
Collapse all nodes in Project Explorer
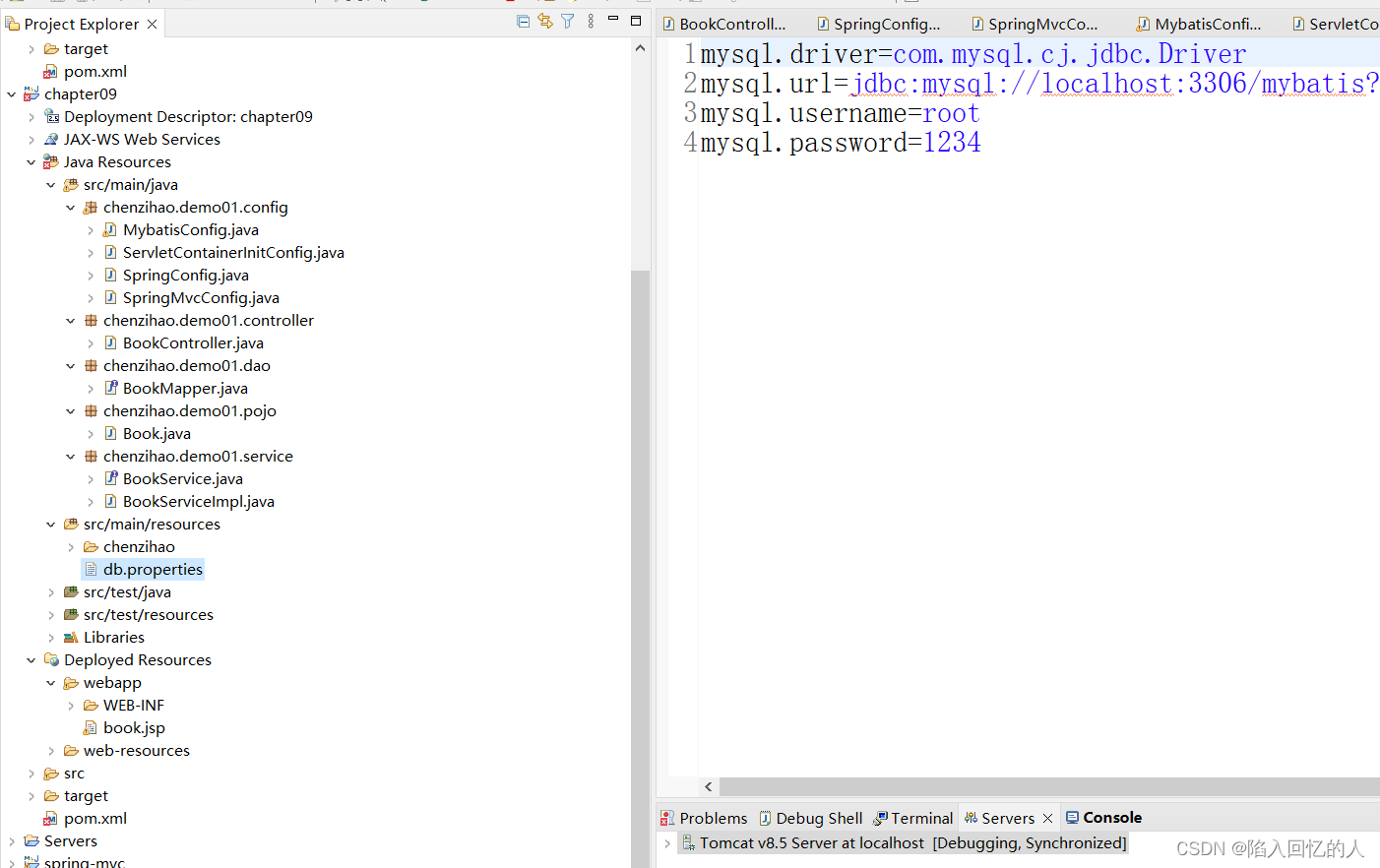523,22
